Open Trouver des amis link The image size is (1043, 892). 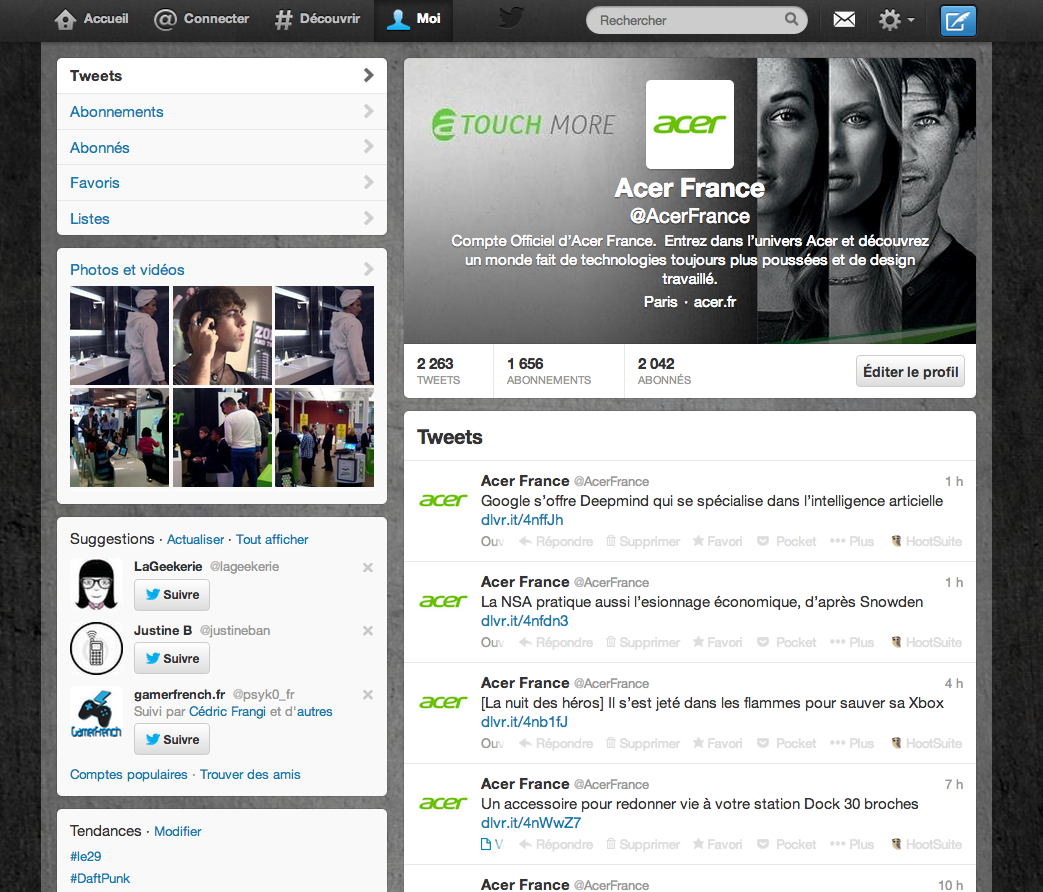coord(250,774)
